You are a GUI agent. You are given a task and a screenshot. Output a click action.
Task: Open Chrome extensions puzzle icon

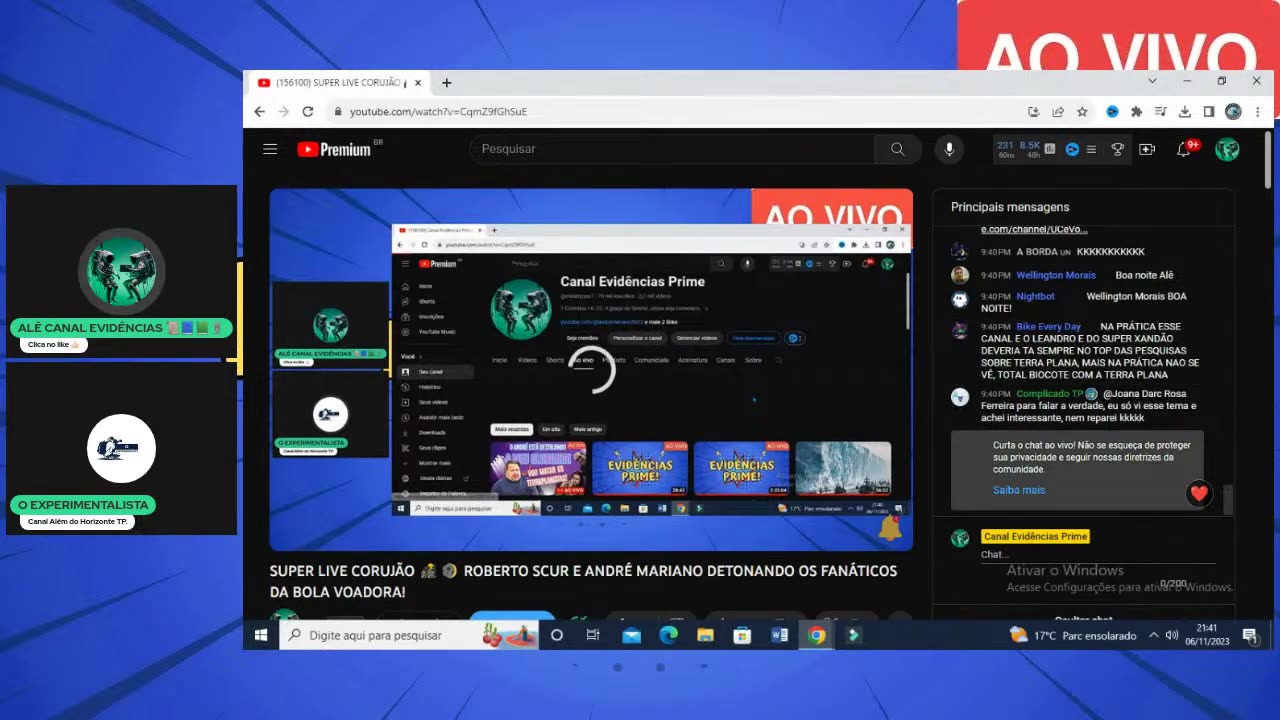click(x=1136, y=111)
